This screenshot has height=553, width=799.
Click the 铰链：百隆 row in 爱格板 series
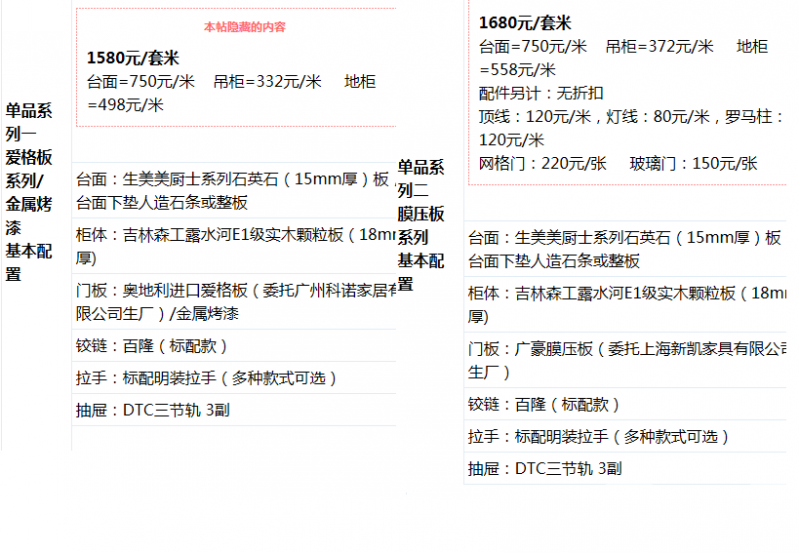(x=153, y=347)
